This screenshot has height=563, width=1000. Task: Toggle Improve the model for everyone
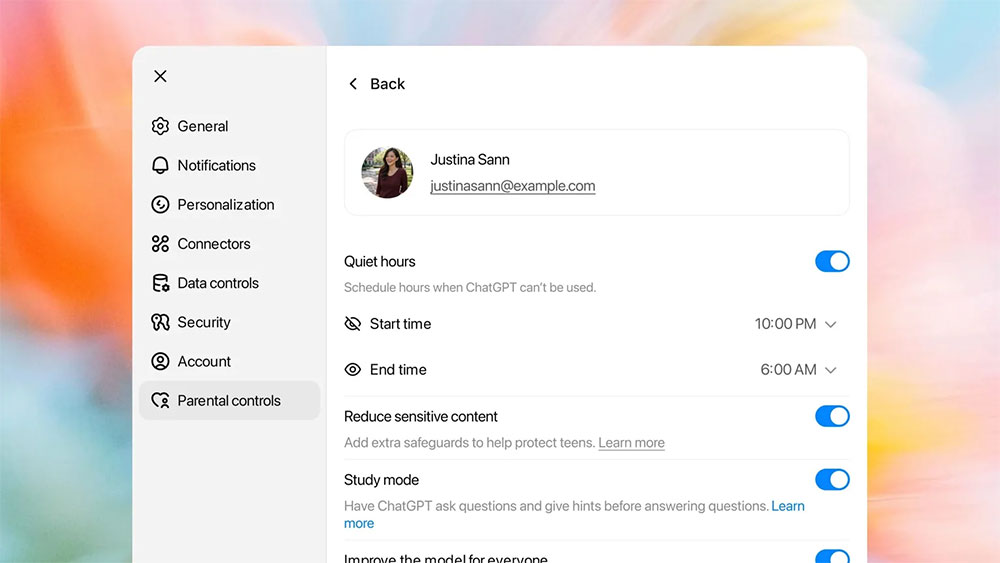click(x=832, y=557)
